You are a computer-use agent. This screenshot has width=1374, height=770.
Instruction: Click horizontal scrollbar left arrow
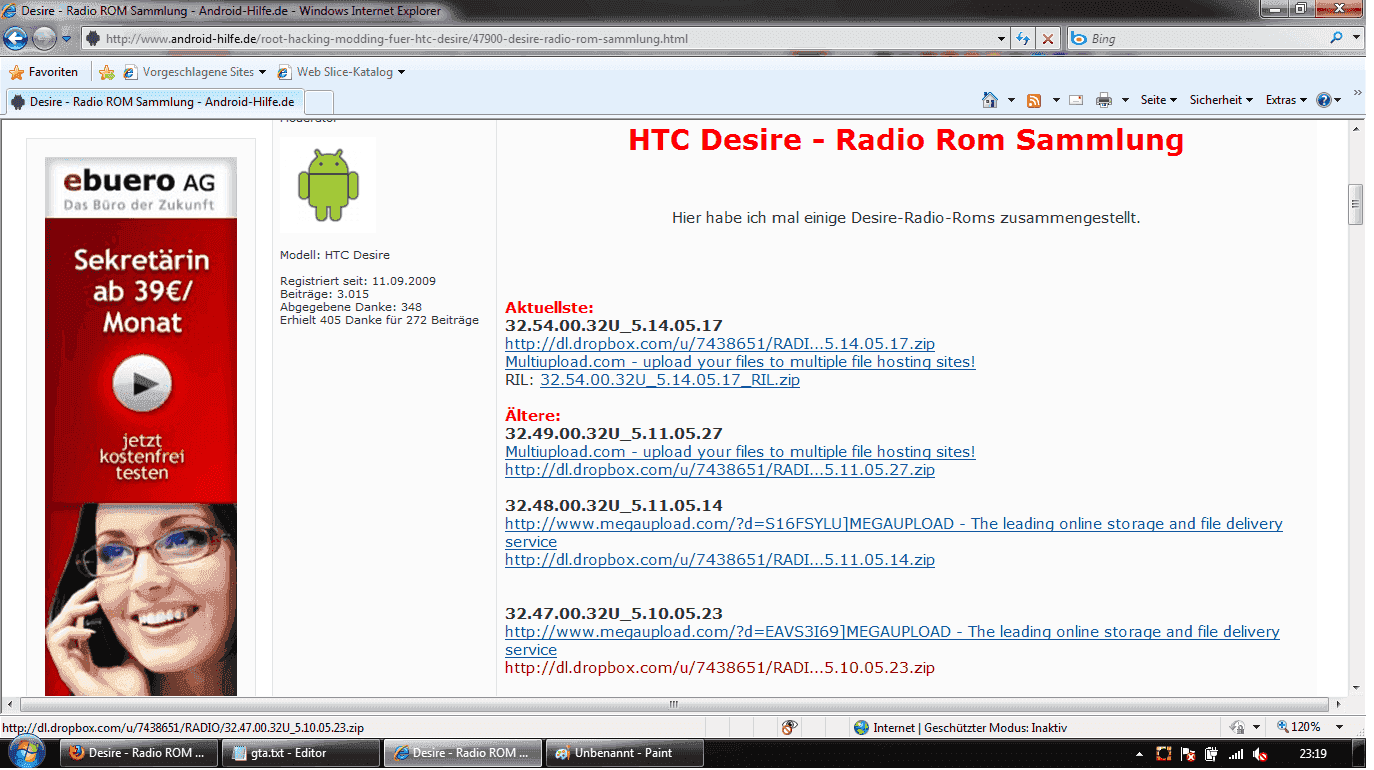point(9,705)
